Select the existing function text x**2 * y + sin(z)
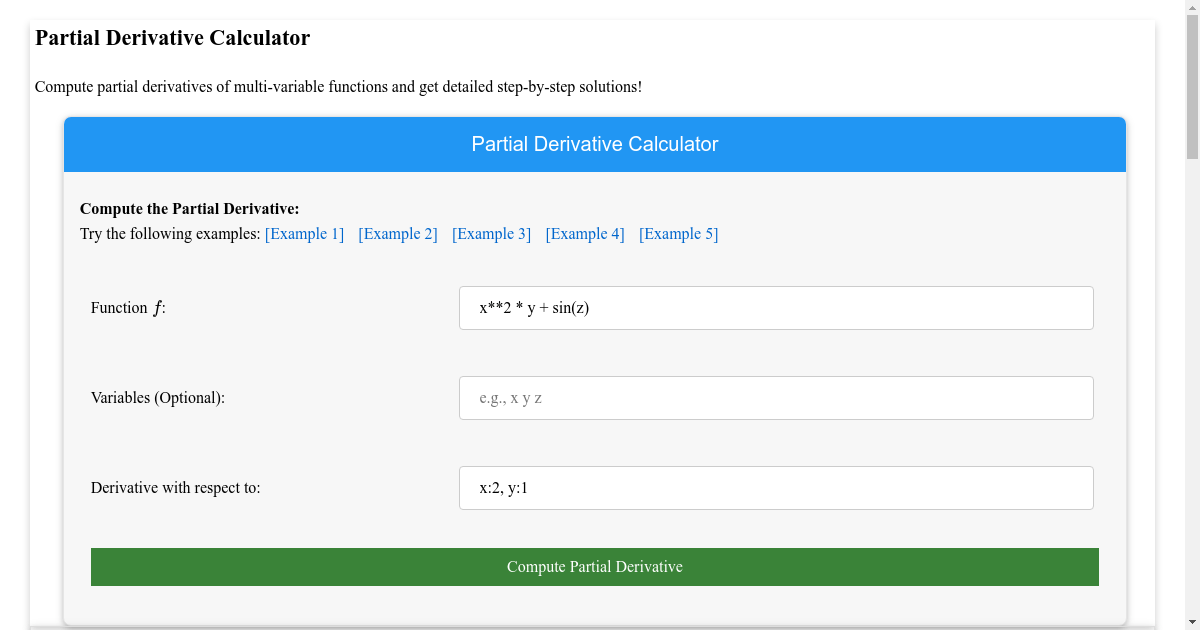The image size is (1200, 630). (x=533, y=307)
